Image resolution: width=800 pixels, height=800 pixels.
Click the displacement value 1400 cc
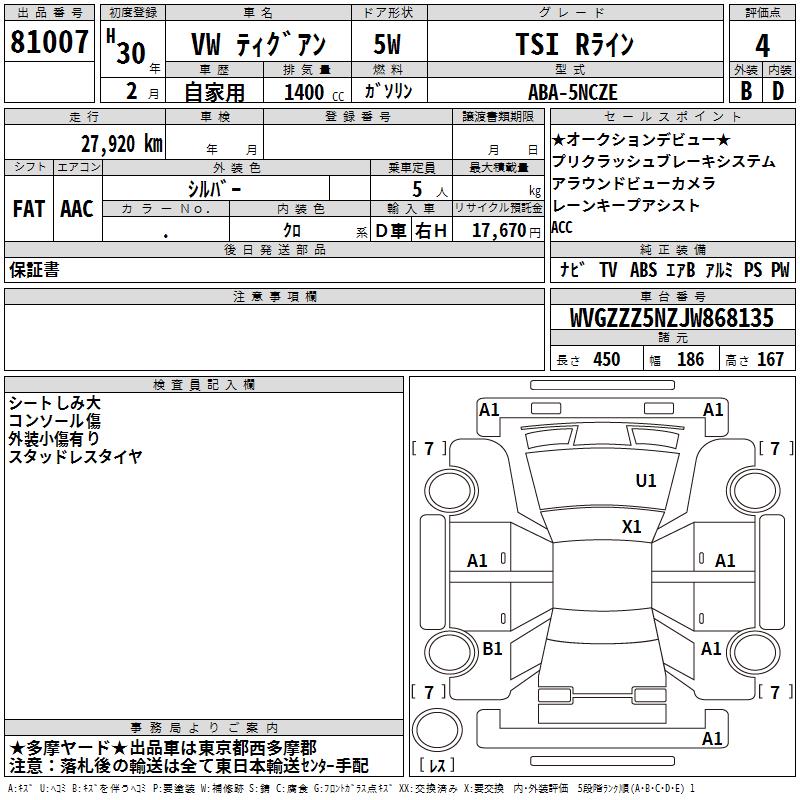coord(314,92)
